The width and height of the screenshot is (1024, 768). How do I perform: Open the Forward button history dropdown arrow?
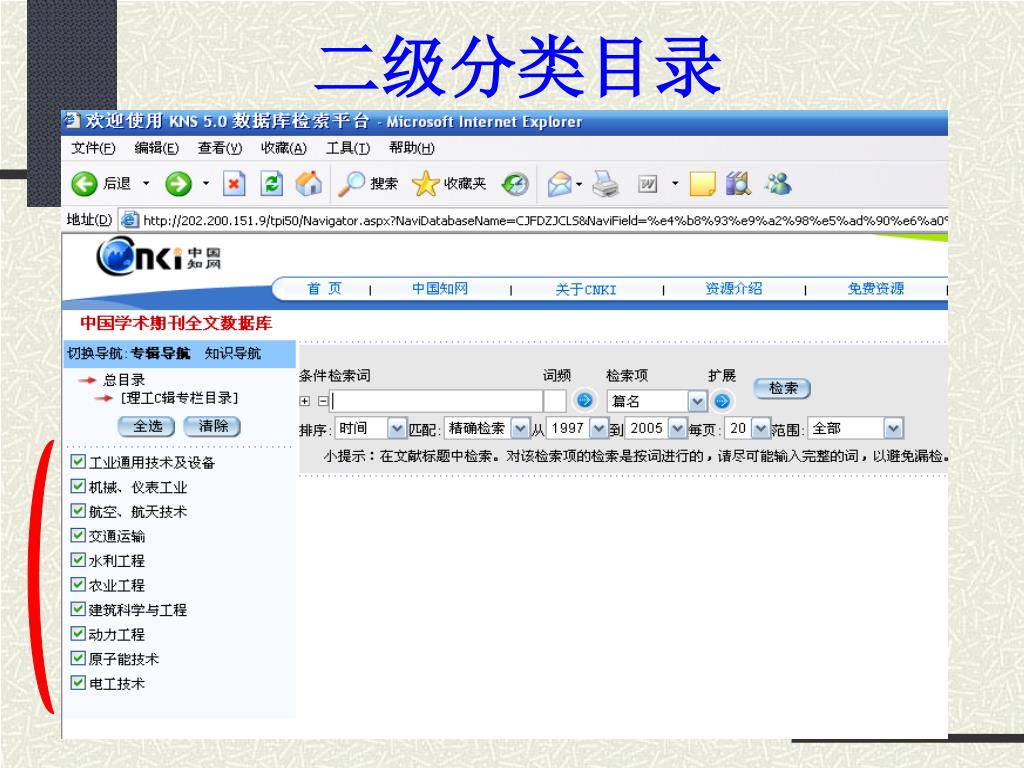[206, 184]
